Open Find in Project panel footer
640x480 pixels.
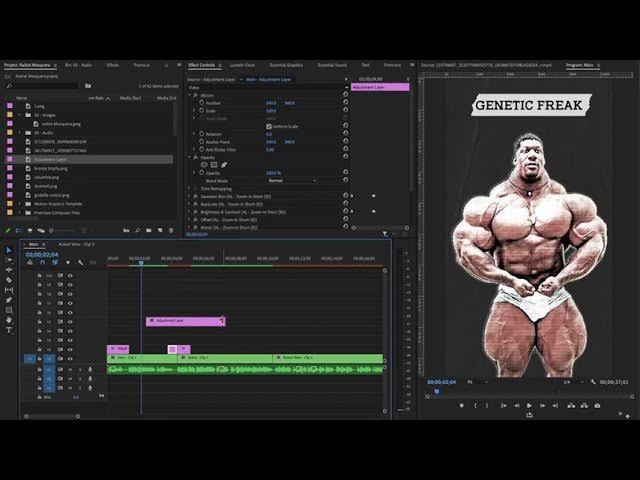[x=138, y=231]
